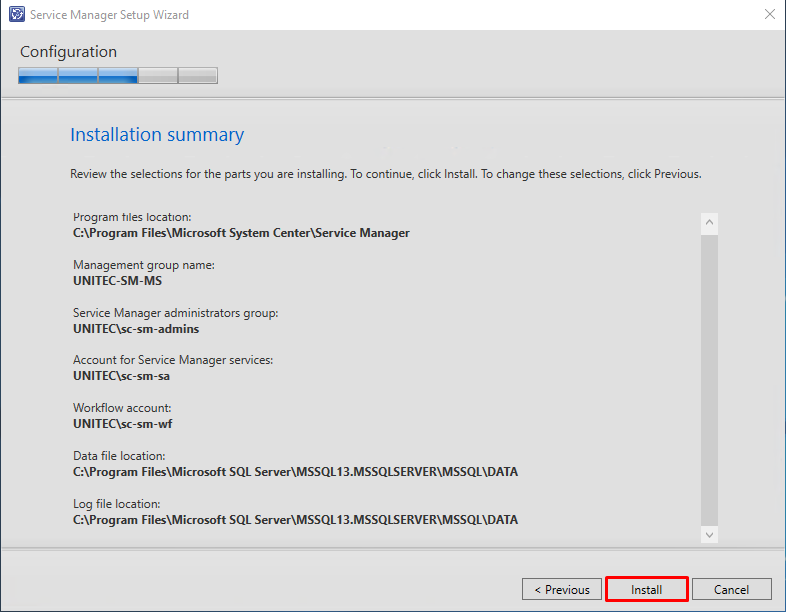Image resolution: width=786 pixels, height=612 pixels.
Task: Select the program files location path
Action: [x=241, y=233]
